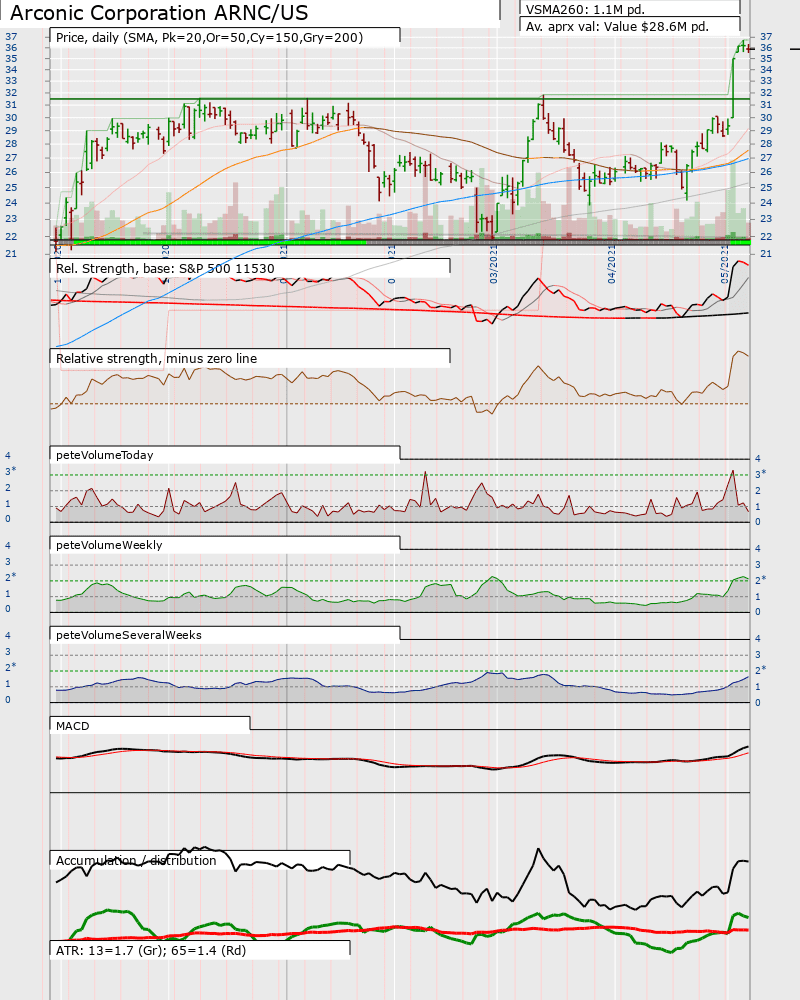Click the 2* label on peteVolumeSeveralWeeks right axis
800x1000 pixels.
(x=760, y=670)
